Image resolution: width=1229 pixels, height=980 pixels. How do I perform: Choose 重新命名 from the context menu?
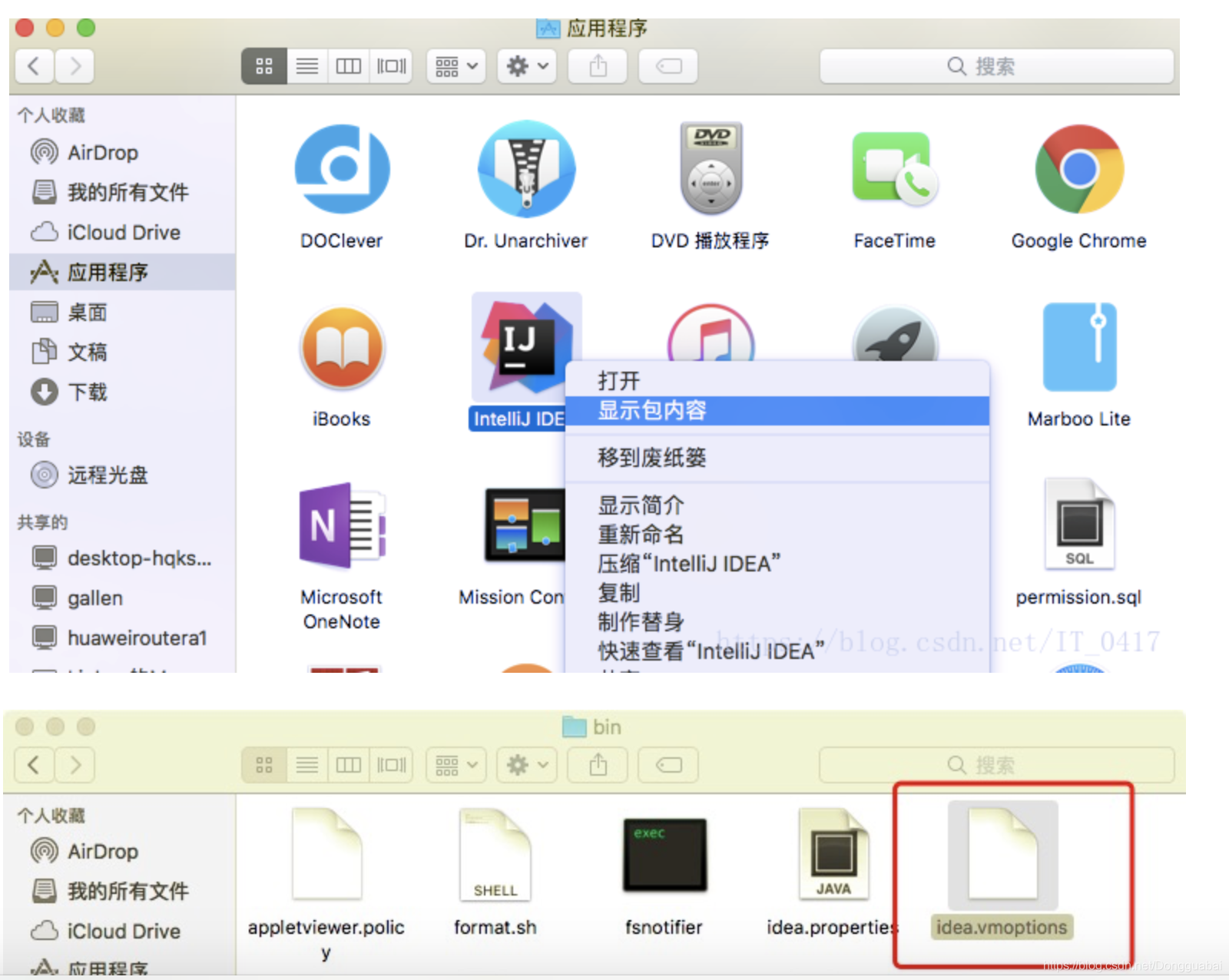click(777, 535)
